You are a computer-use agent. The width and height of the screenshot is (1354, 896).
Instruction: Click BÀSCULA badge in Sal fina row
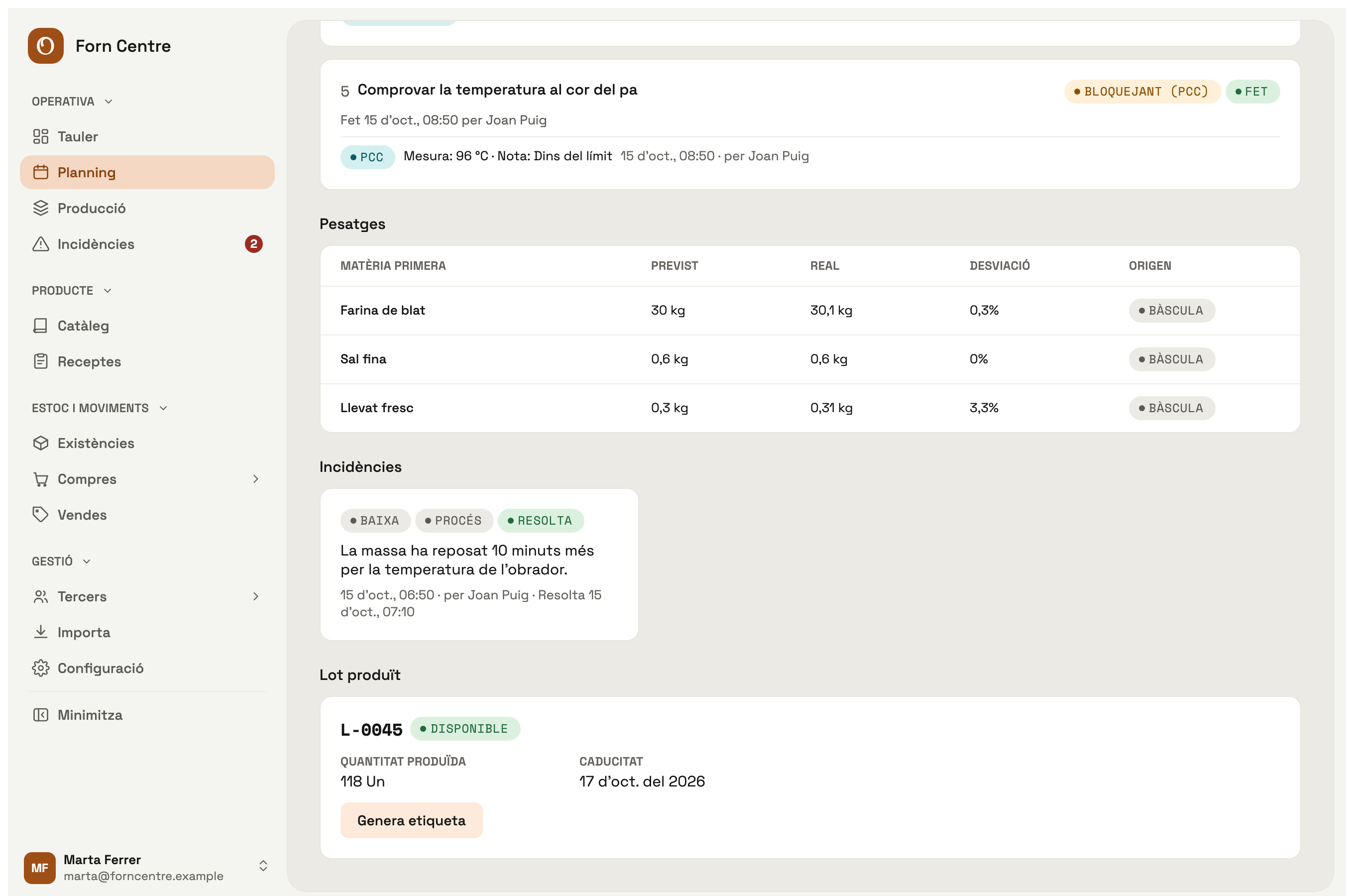pyautogui.click(x=1172, y=359)
